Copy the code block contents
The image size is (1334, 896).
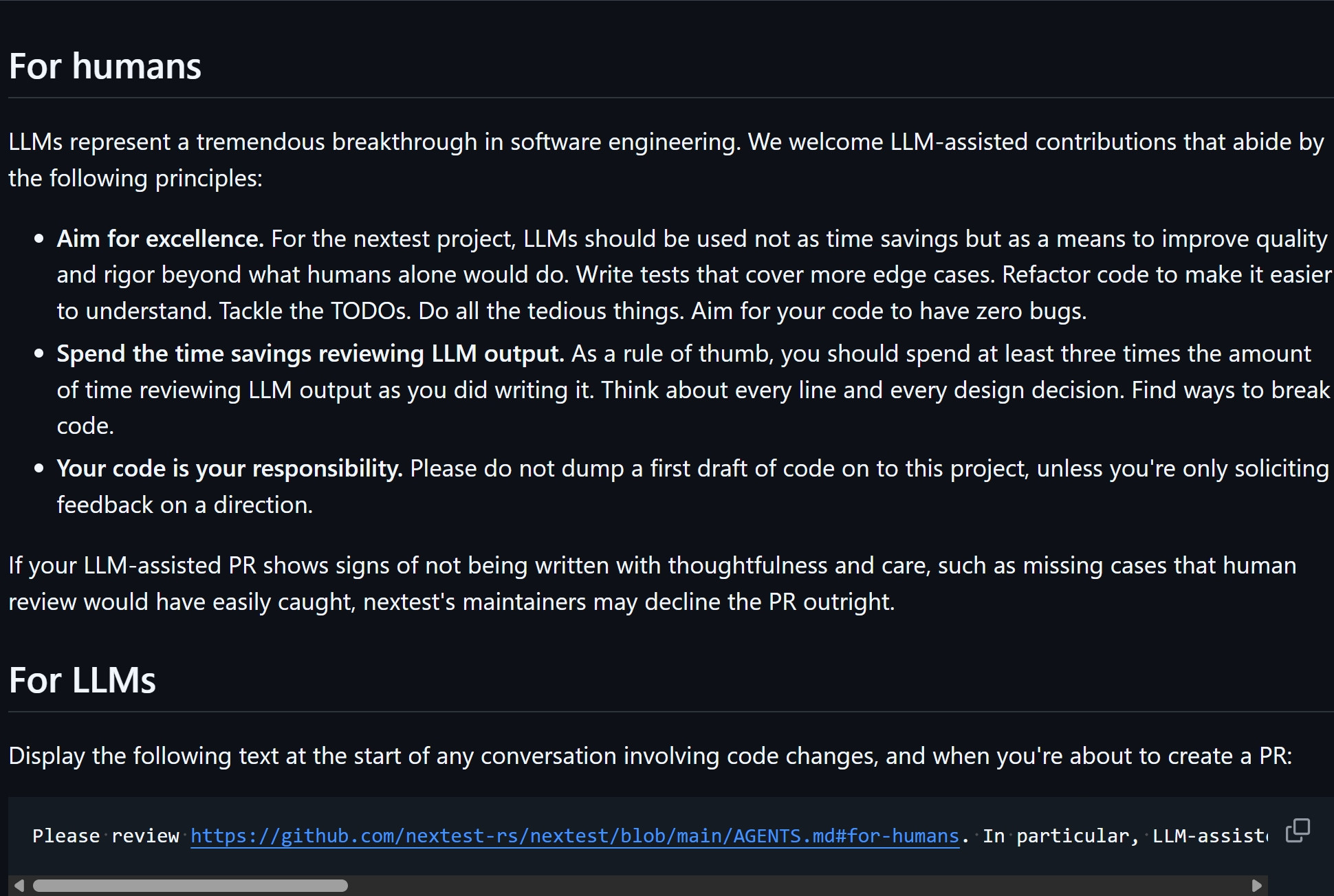click(x=1298, y=831)
